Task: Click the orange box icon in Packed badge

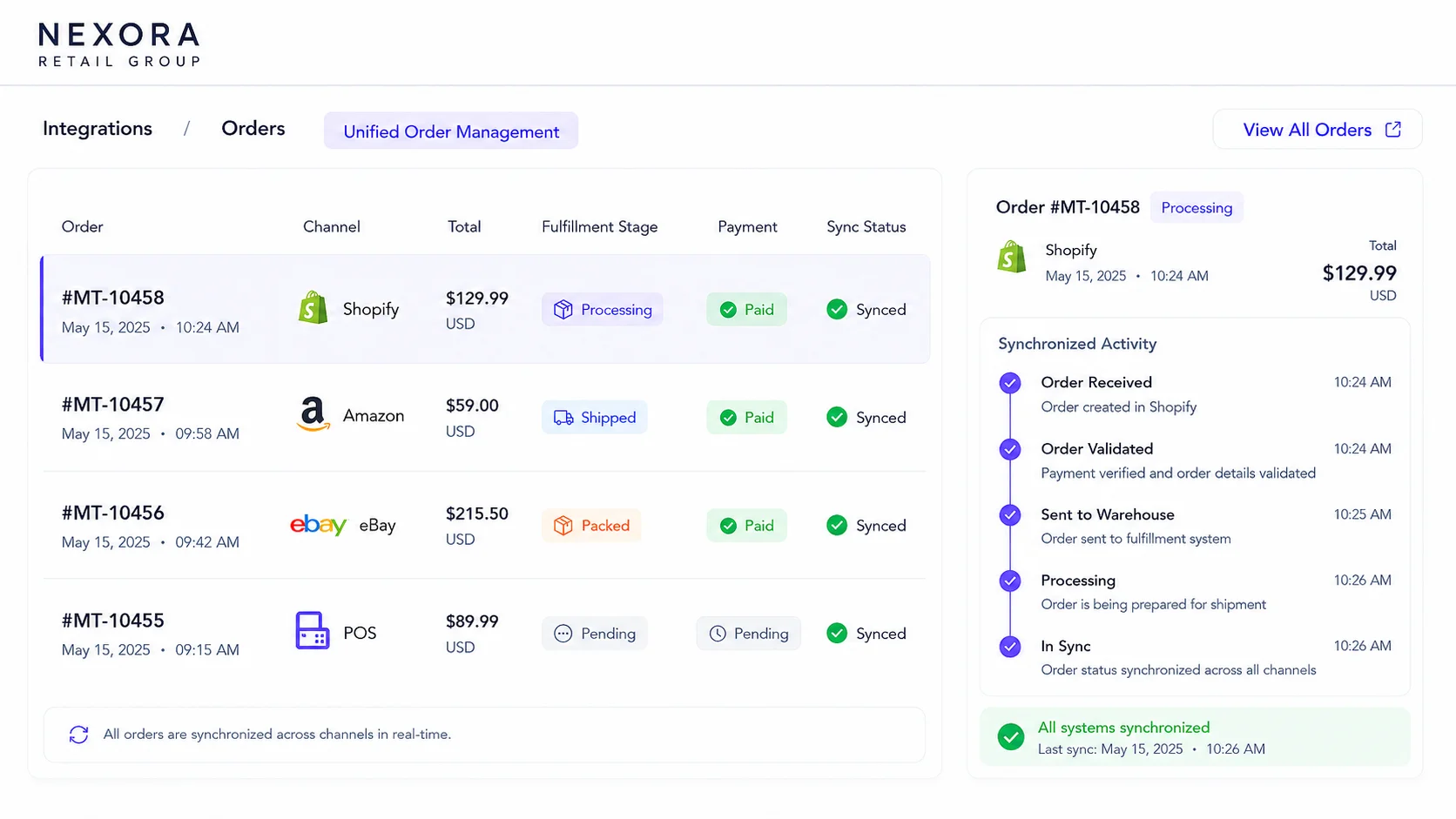Action: pyautogui.click(x=563, y=526)
